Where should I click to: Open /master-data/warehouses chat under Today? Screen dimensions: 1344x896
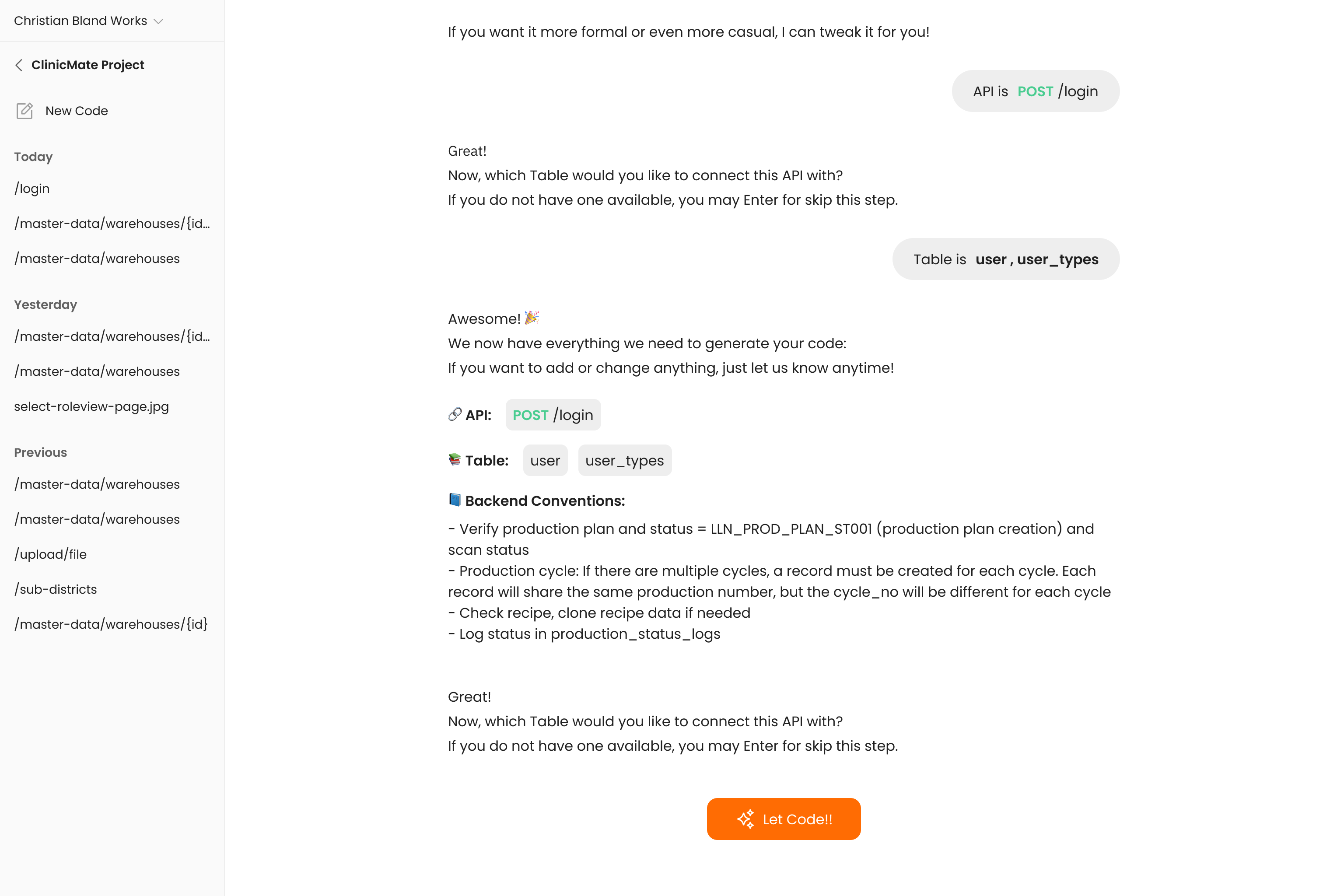tap(97, 259)
